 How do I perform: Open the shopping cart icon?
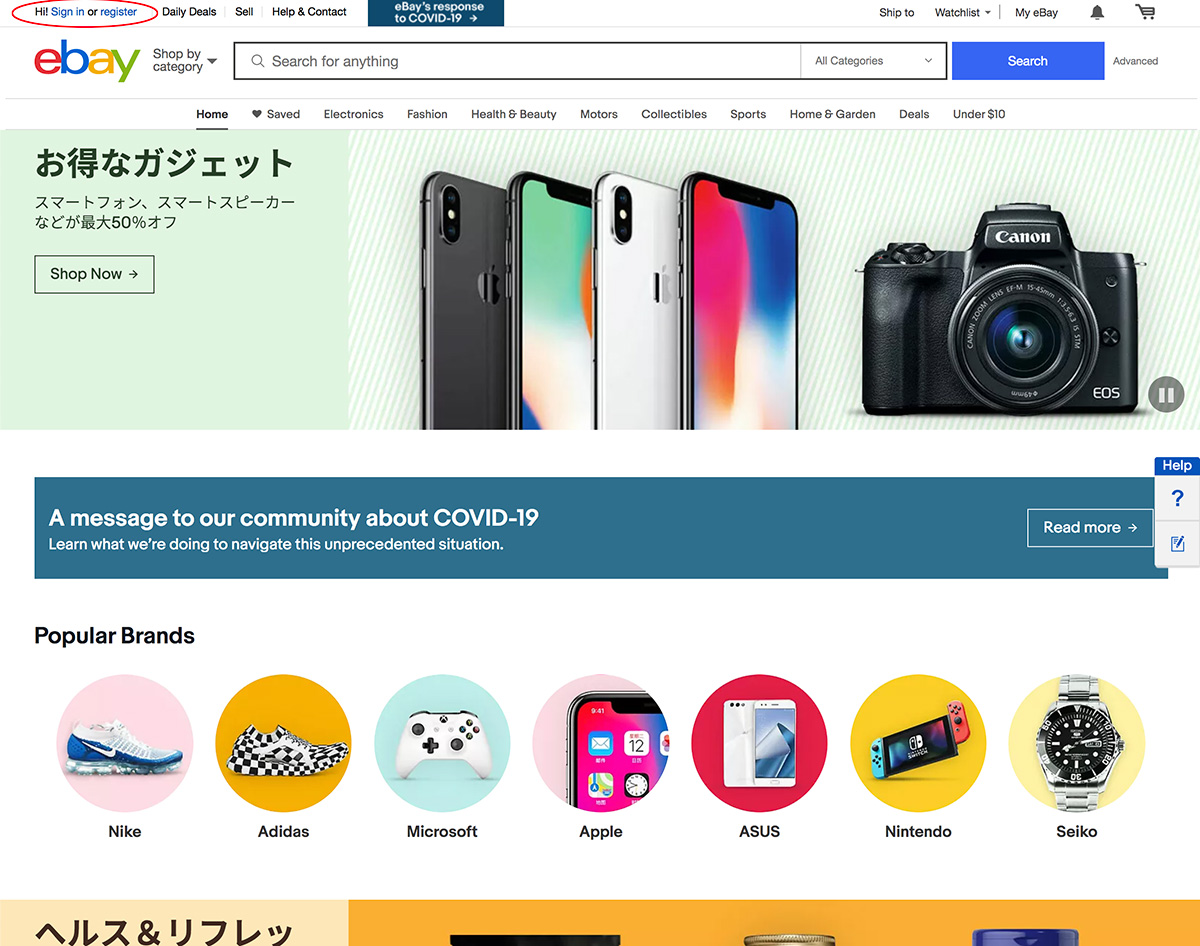pyautogui.click(x=1145, y=12)
